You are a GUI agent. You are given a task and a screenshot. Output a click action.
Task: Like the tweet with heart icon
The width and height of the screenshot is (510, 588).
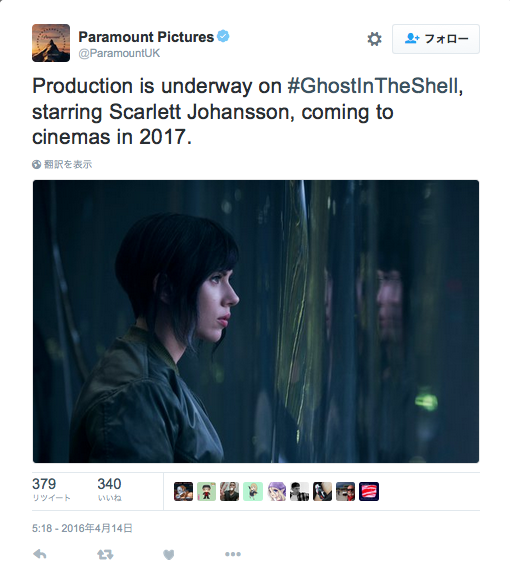169,554
